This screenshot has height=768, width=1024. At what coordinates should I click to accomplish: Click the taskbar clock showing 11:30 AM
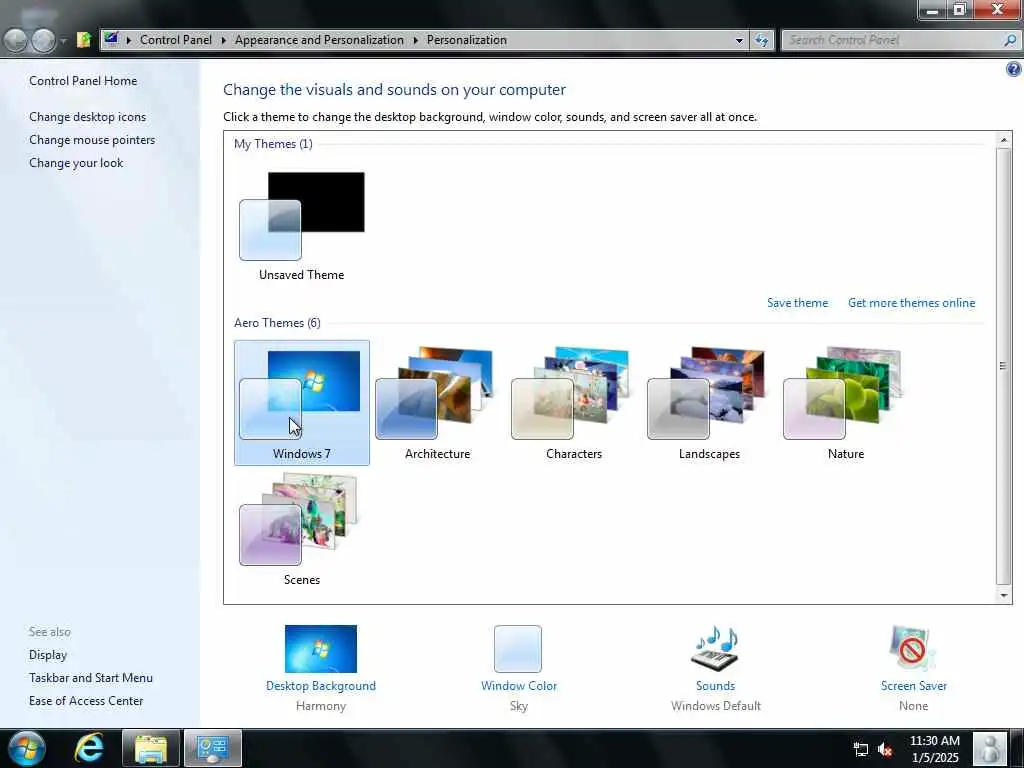[935, 749]
